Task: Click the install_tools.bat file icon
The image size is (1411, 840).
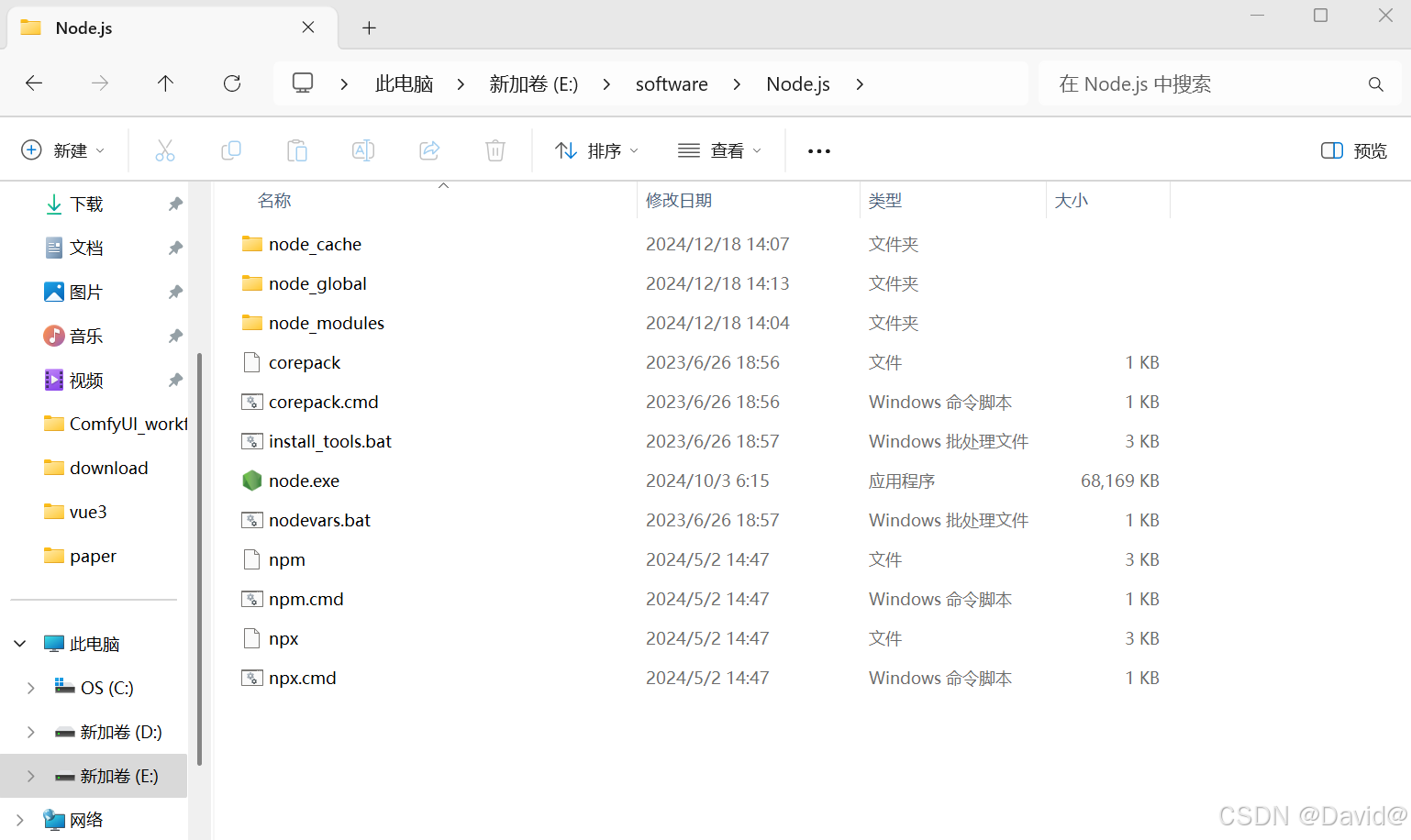Action: coord(252,441)
